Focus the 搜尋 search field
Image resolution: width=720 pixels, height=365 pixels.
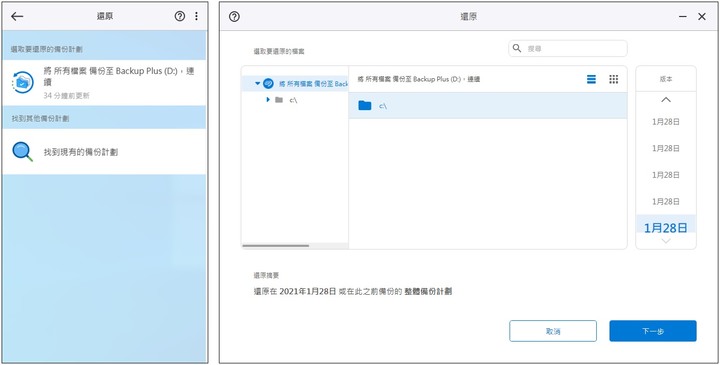pyautogui.click(x=568, y=48)
